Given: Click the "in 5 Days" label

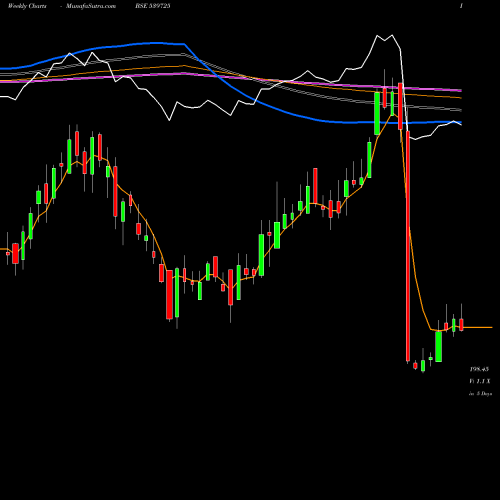Looking at the screenshot, I should 480,394.
